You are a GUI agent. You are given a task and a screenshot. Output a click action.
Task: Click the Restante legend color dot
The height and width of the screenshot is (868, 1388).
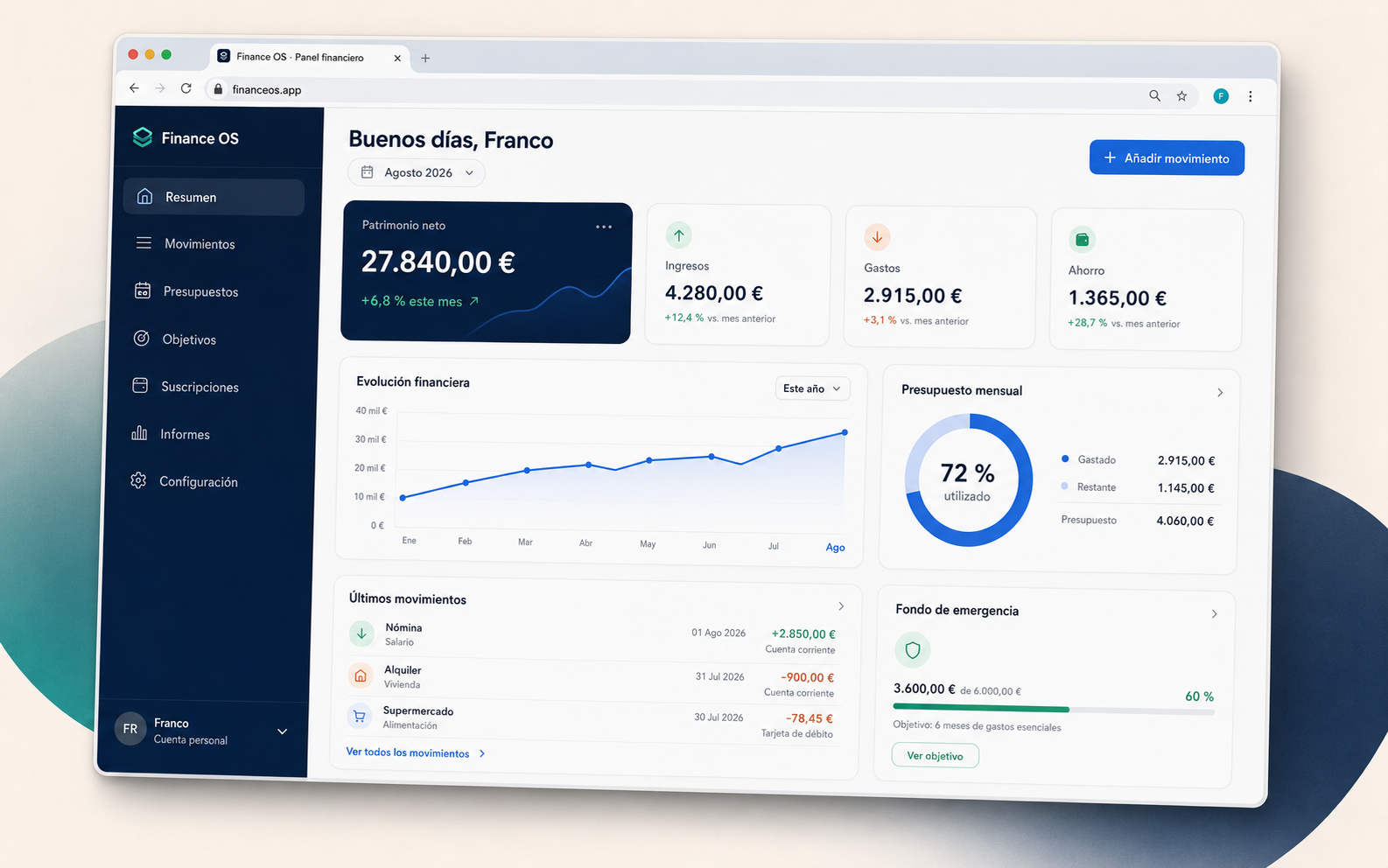[x=1064, y=486]
